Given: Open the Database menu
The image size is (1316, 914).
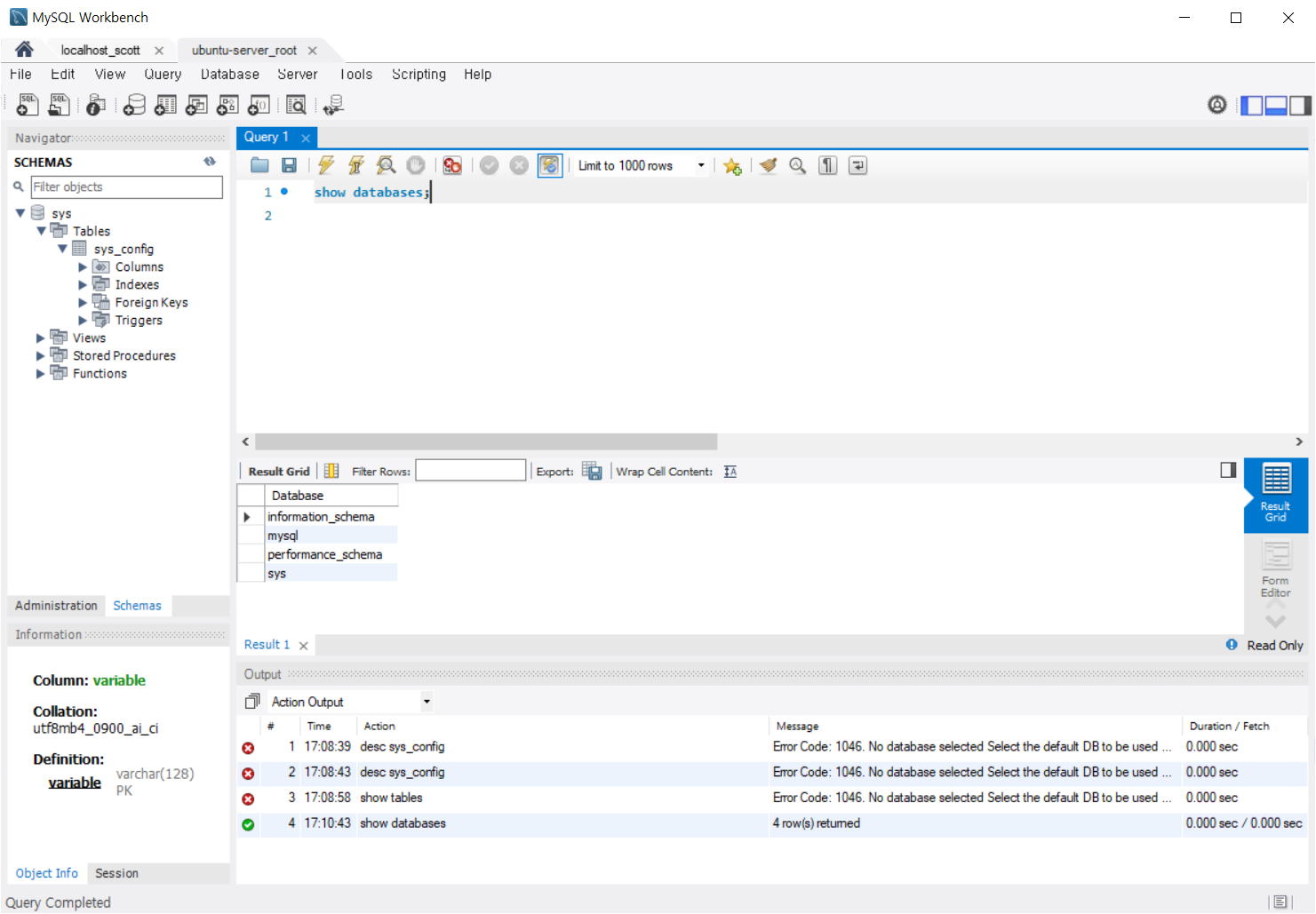Looking at the screenshot, I should pyautogui.click(x=230, y=75).
